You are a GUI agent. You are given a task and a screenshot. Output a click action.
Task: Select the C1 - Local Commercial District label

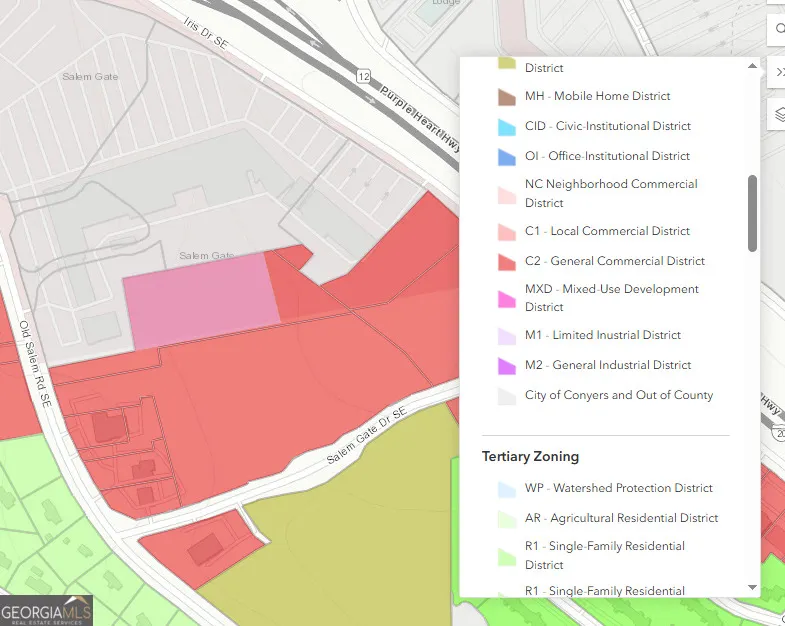point(607,231)
